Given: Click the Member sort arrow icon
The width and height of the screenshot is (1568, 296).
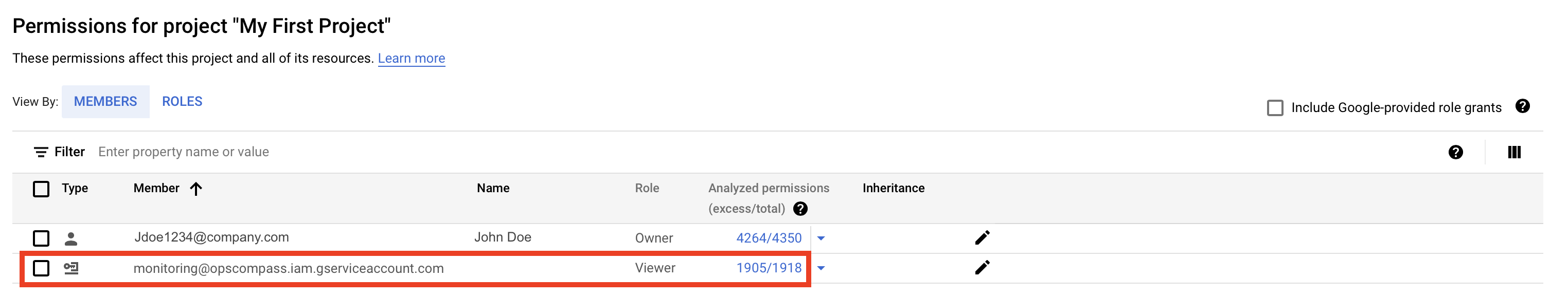Looking at the screenshot, I should 195,189.
